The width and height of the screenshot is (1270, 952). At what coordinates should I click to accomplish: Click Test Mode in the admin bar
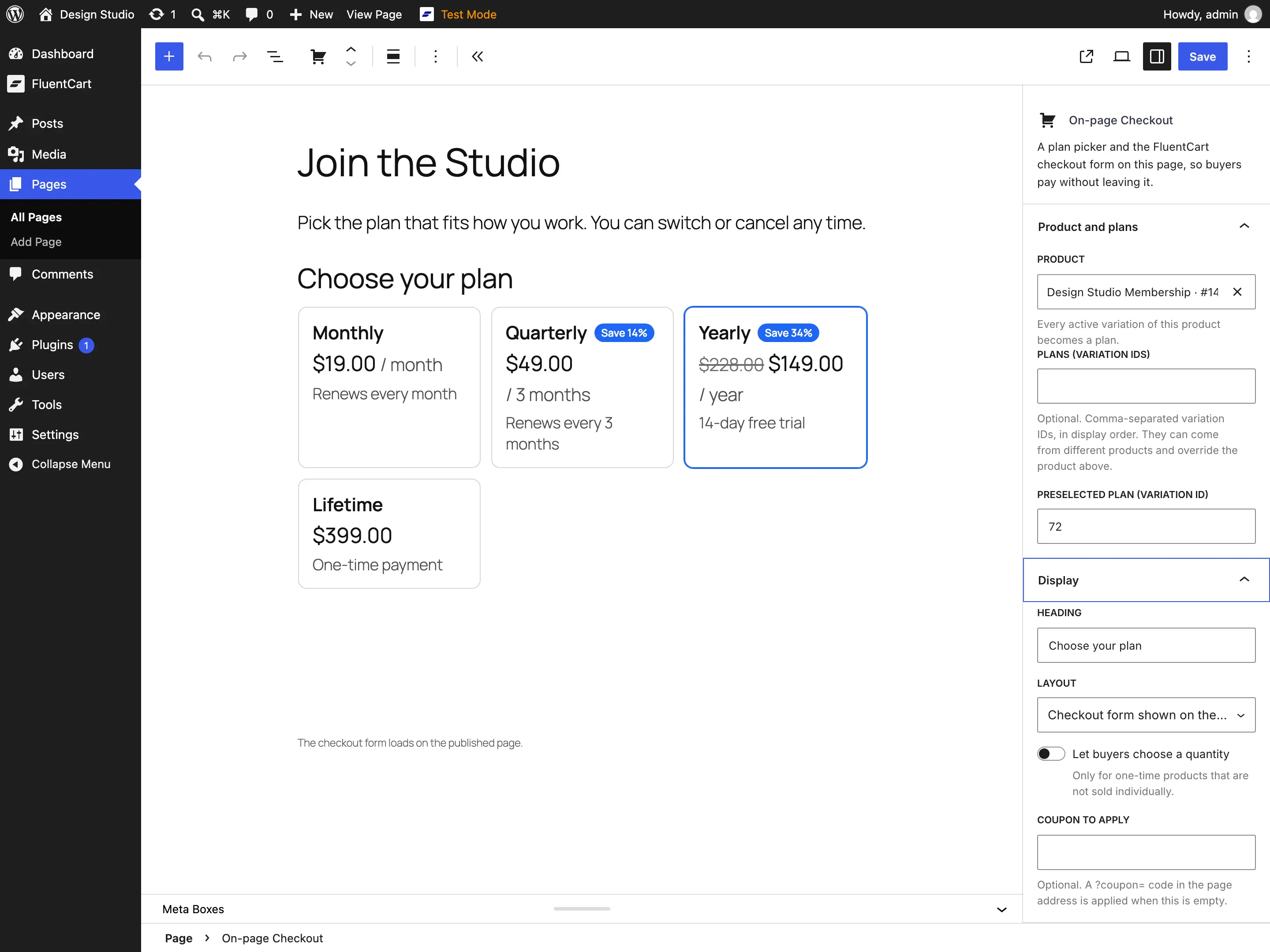click(458, 14)
